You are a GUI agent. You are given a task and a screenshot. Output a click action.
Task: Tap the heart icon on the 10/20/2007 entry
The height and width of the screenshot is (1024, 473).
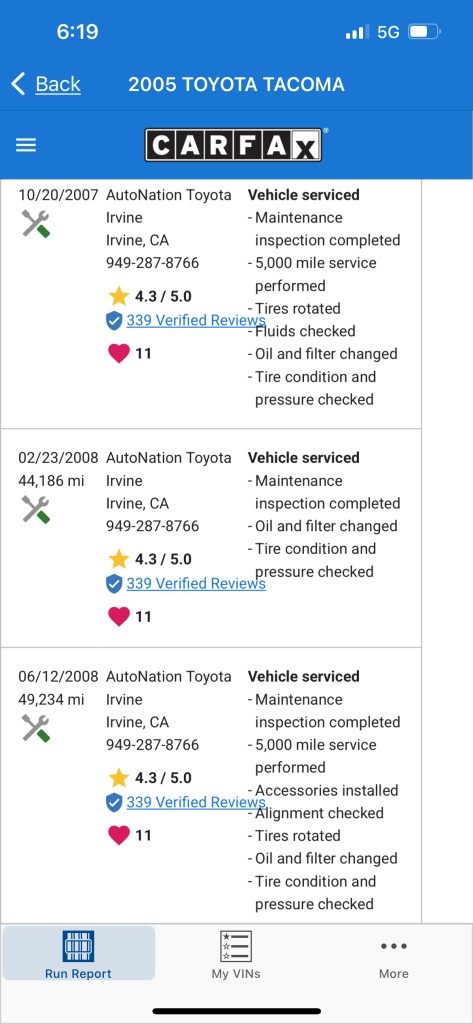tap(118, 353)
